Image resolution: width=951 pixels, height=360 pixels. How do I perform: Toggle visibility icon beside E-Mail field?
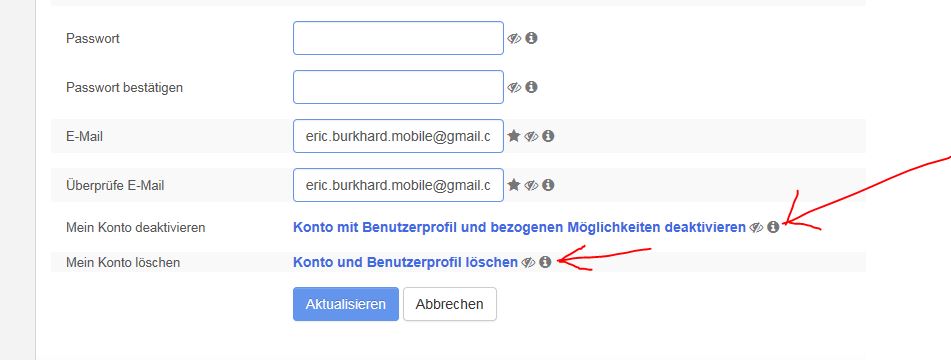[531, 136]
